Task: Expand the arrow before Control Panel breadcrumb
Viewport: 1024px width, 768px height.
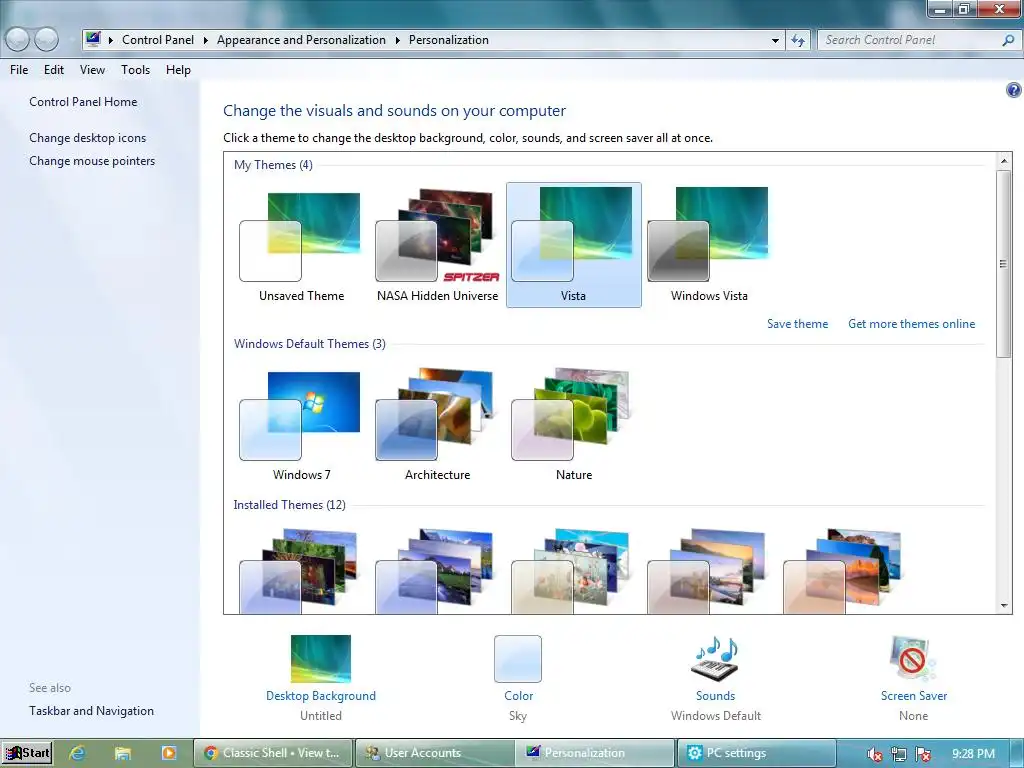Action: tap(110, 40)
